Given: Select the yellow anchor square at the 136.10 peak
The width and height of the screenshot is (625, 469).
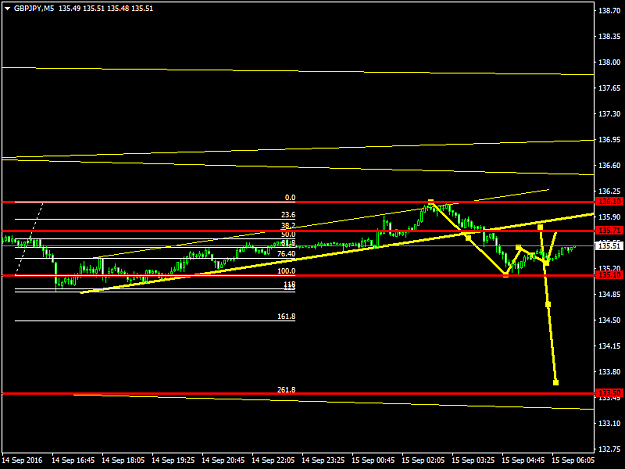Looking at the screenshot, I should tap(430, 202).
